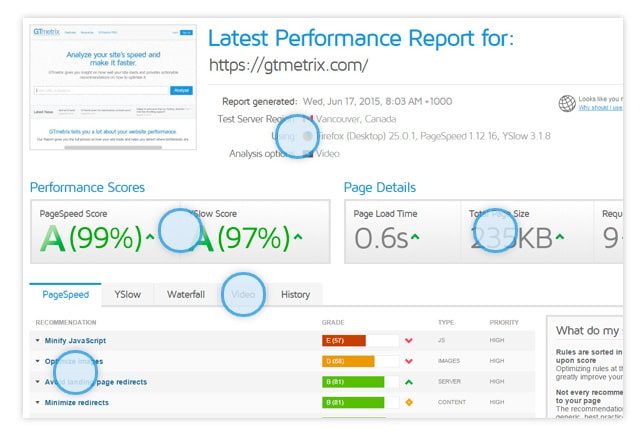The height and width of the screenshot is (438, 643).
Task: Expand the arrow beside Optimize images
Action: click(x=38, y=361)
